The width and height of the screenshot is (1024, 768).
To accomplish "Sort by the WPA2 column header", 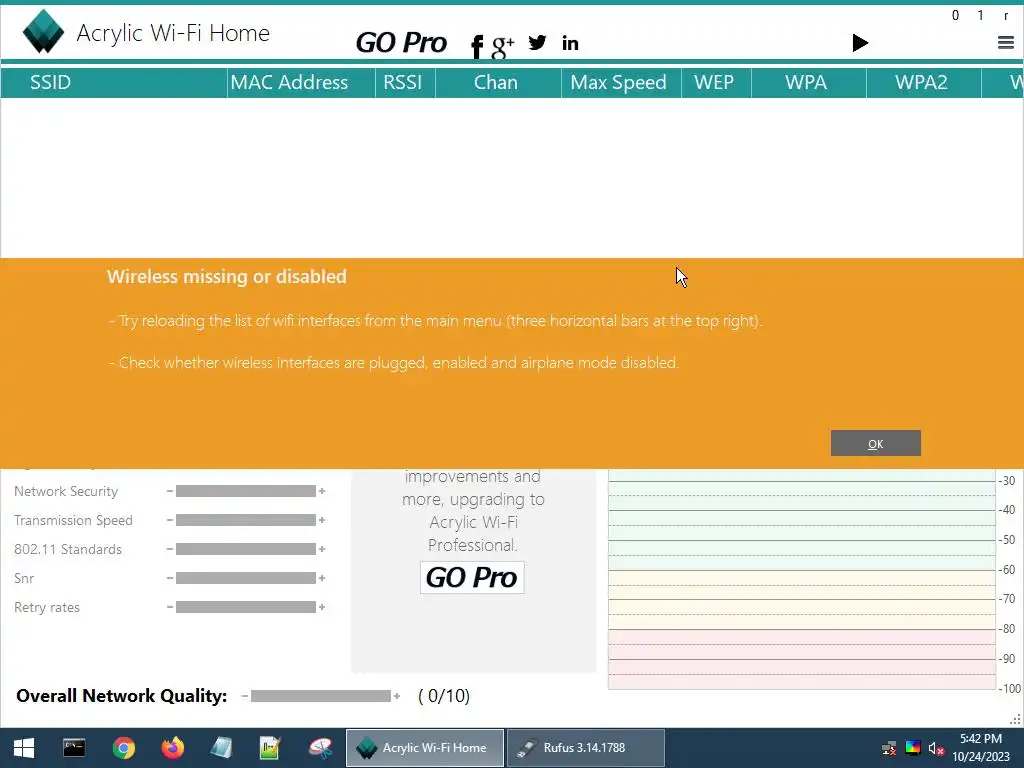I will [923, 82].
